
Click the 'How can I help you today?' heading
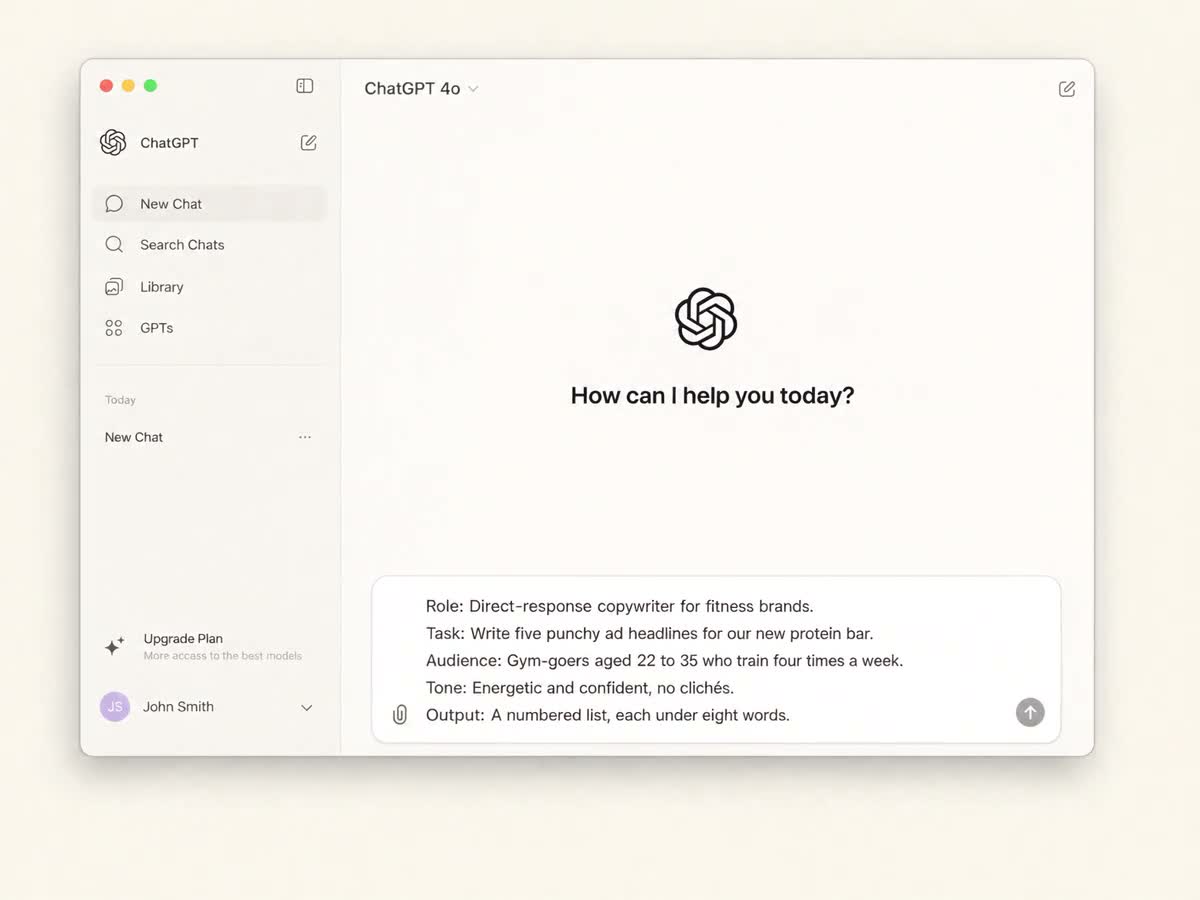712,395
